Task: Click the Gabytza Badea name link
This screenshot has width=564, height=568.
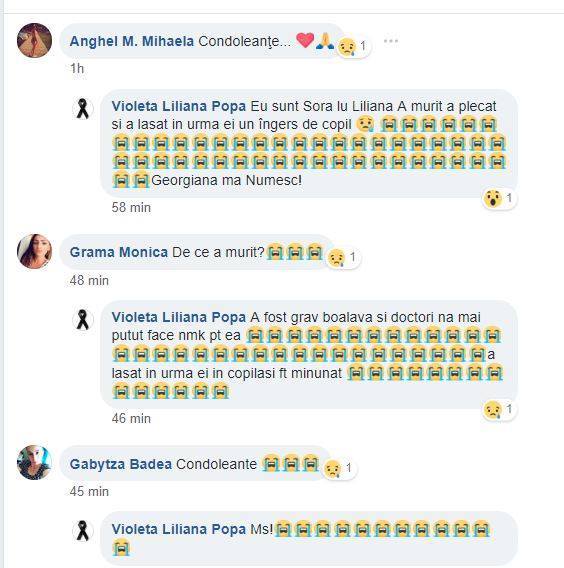Action: (121, 464)
